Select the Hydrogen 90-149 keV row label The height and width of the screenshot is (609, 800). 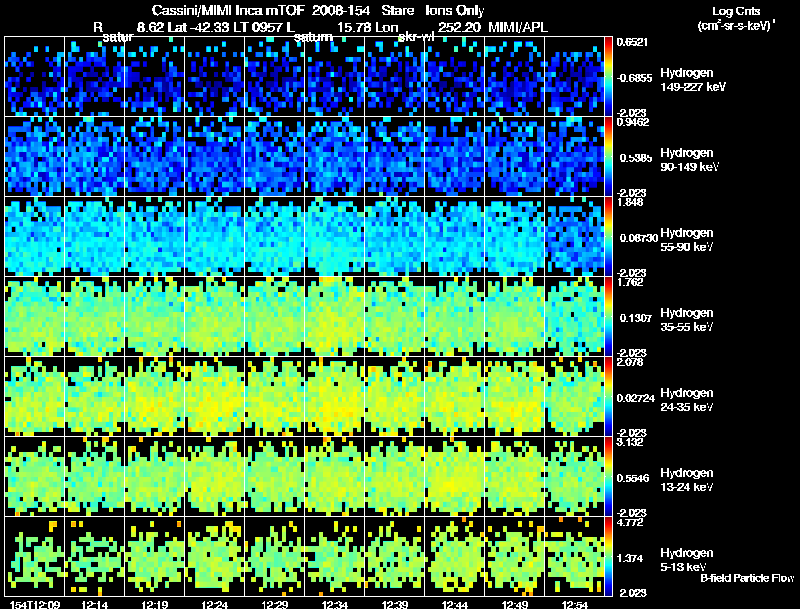coord(690,160)
